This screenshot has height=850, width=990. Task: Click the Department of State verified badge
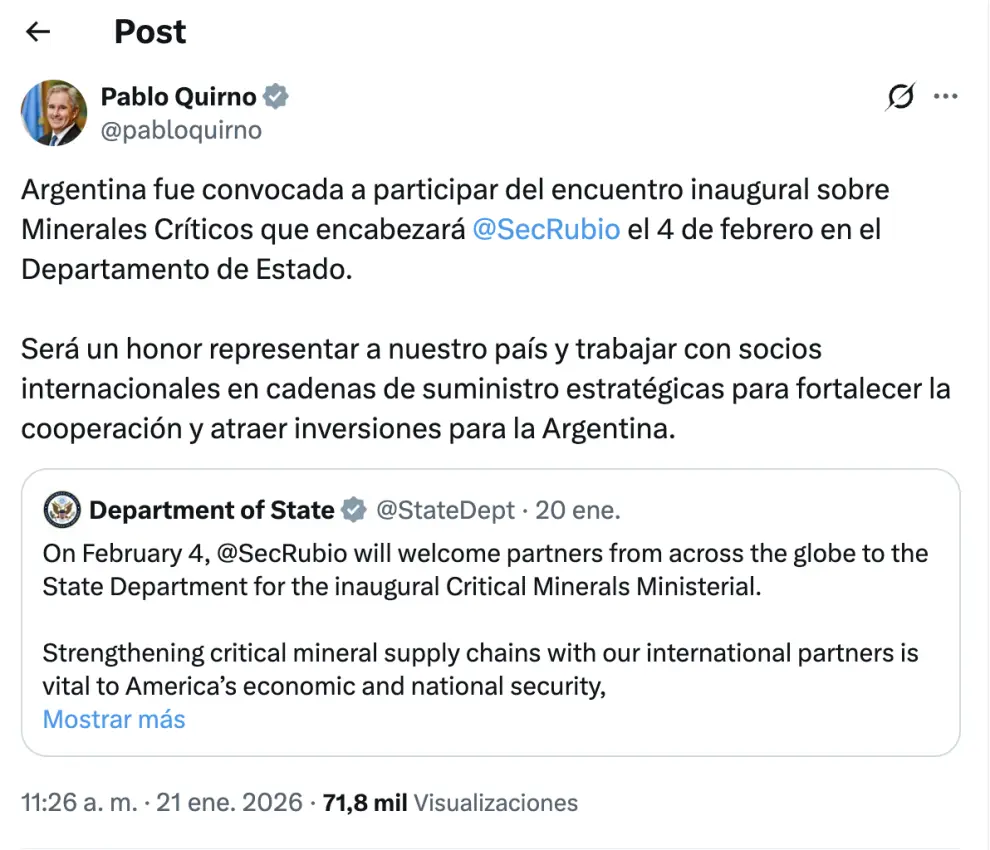point(354,511)
